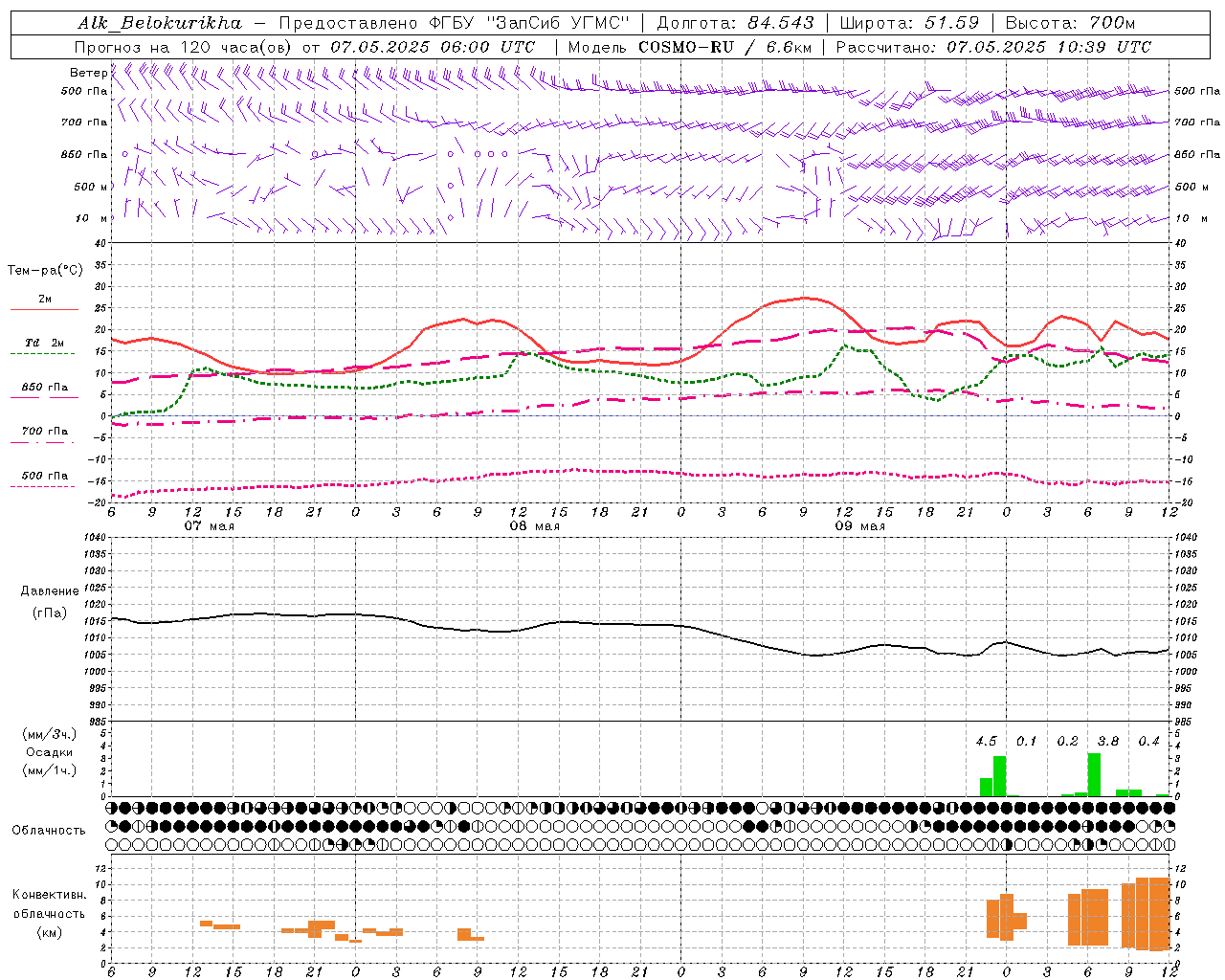Select the 2м temperature legend entry
Viewport: 1225px width, 980px height.
pos(45,300)
